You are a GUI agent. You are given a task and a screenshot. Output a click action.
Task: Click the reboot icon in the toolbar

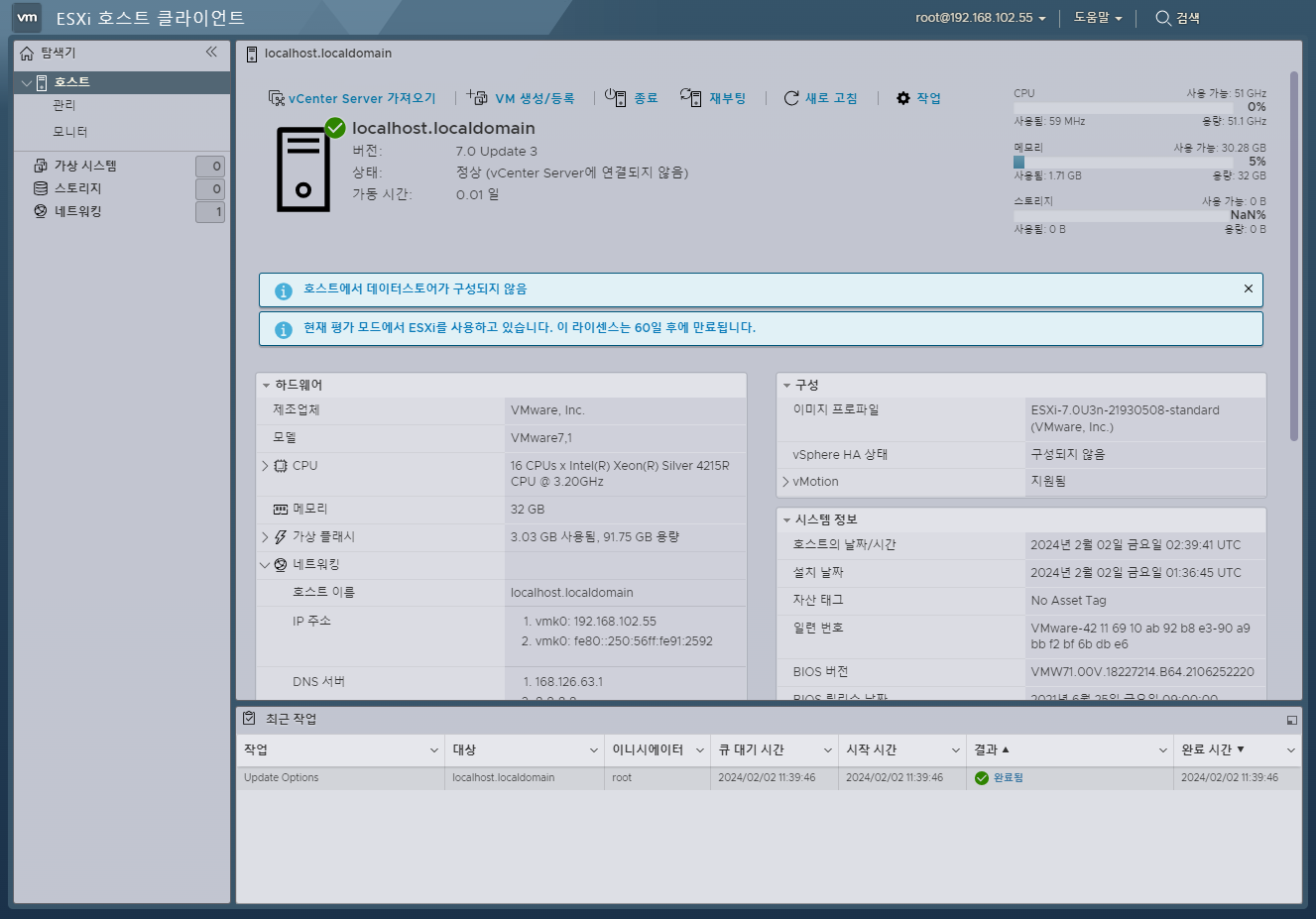(x=691, y=97)
